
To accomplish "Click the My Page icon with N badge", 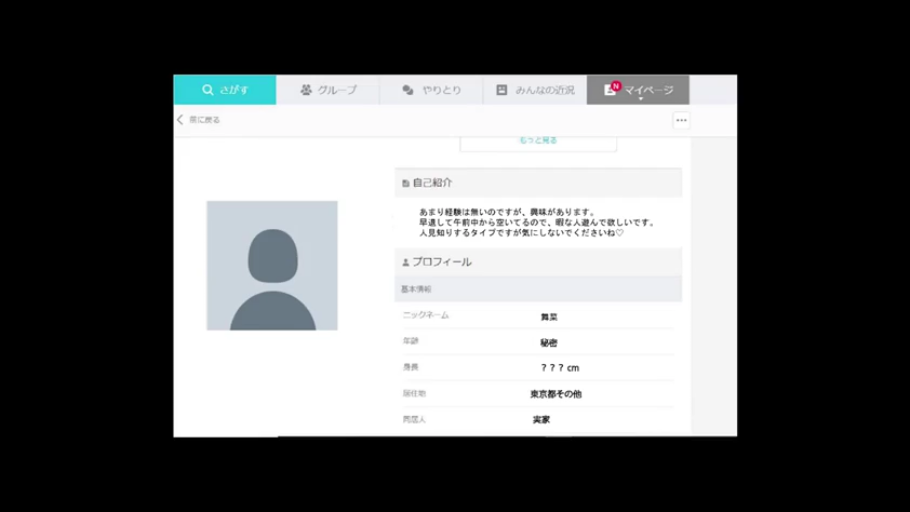I will point(611,89).
